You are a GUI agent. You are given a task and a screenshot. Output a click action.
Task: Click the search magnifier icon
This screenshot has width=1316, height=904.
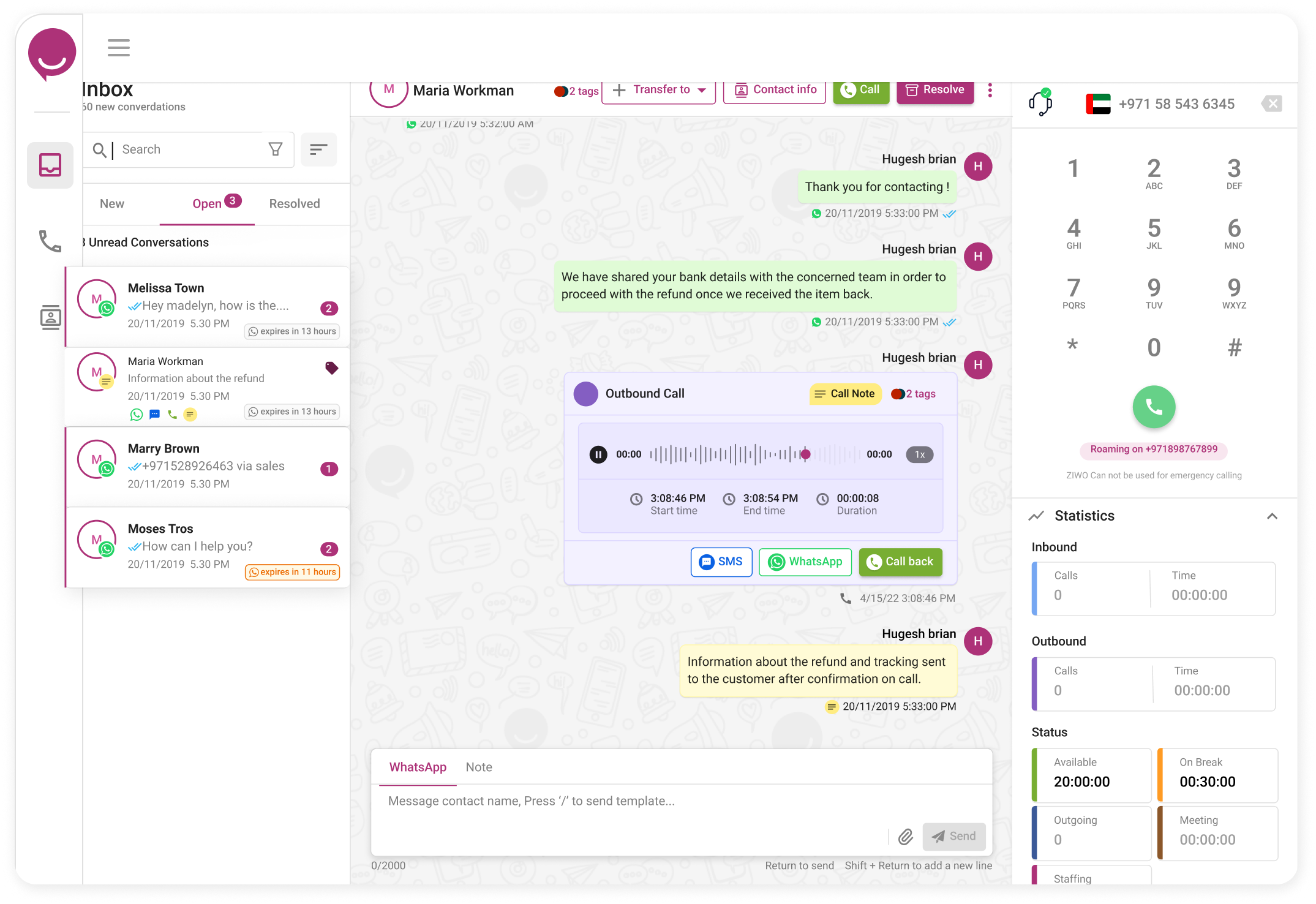coord(99,149)
